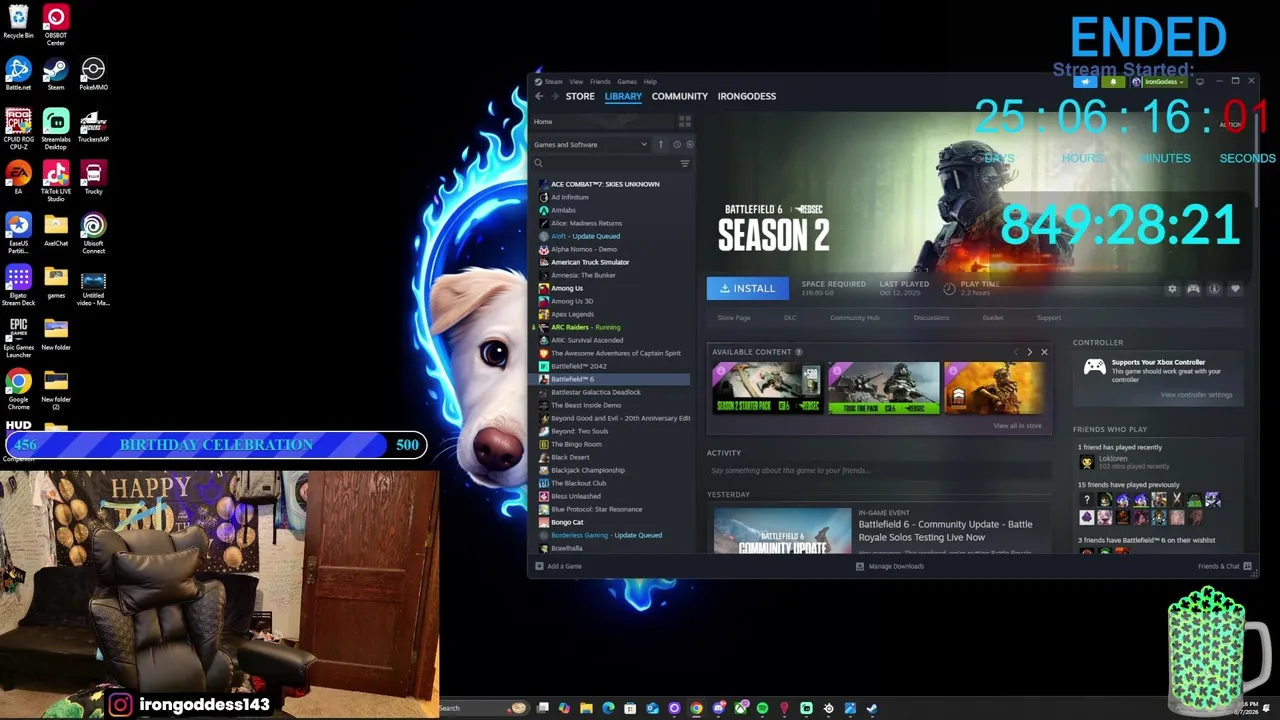The height and width of the screenshot is (720, 1280).
Task: Launch PokeMMO desktop icon
Action: [x=93, y=75]
